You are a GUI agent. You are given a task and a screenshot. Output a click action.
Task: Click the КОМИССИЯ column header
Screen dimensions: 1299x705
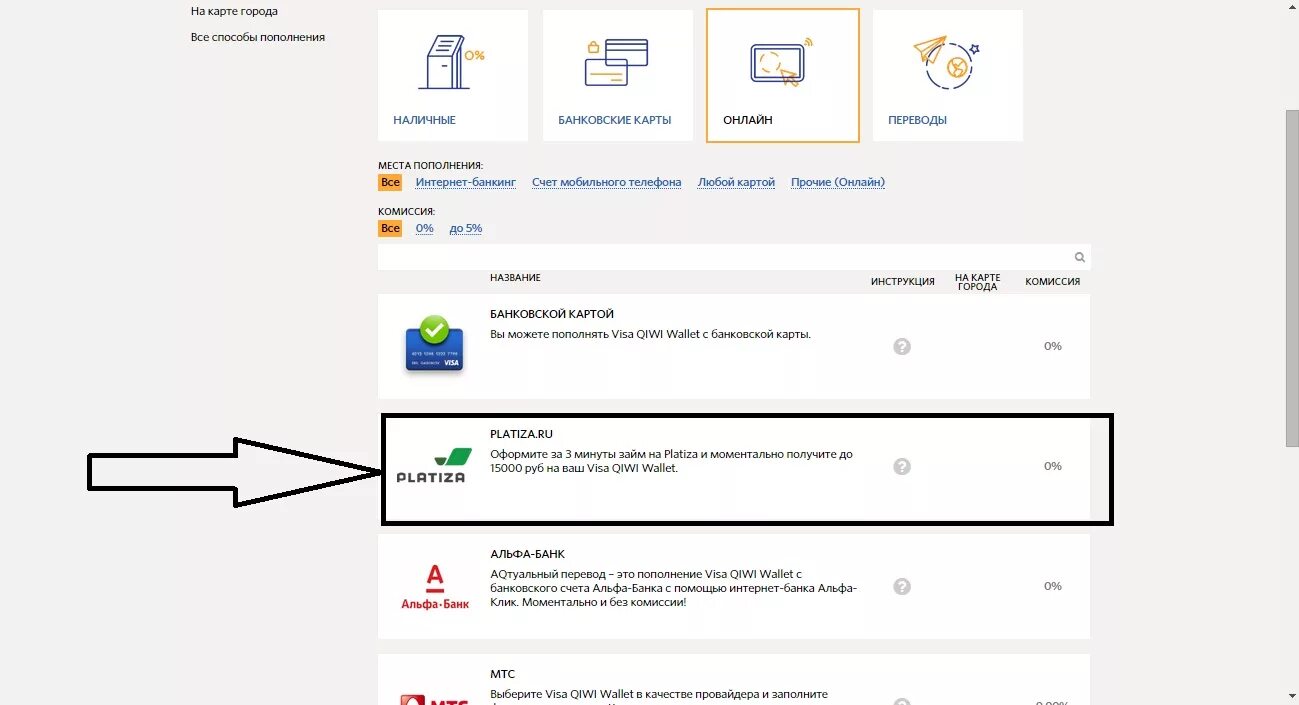click(x=1053, y=282)
